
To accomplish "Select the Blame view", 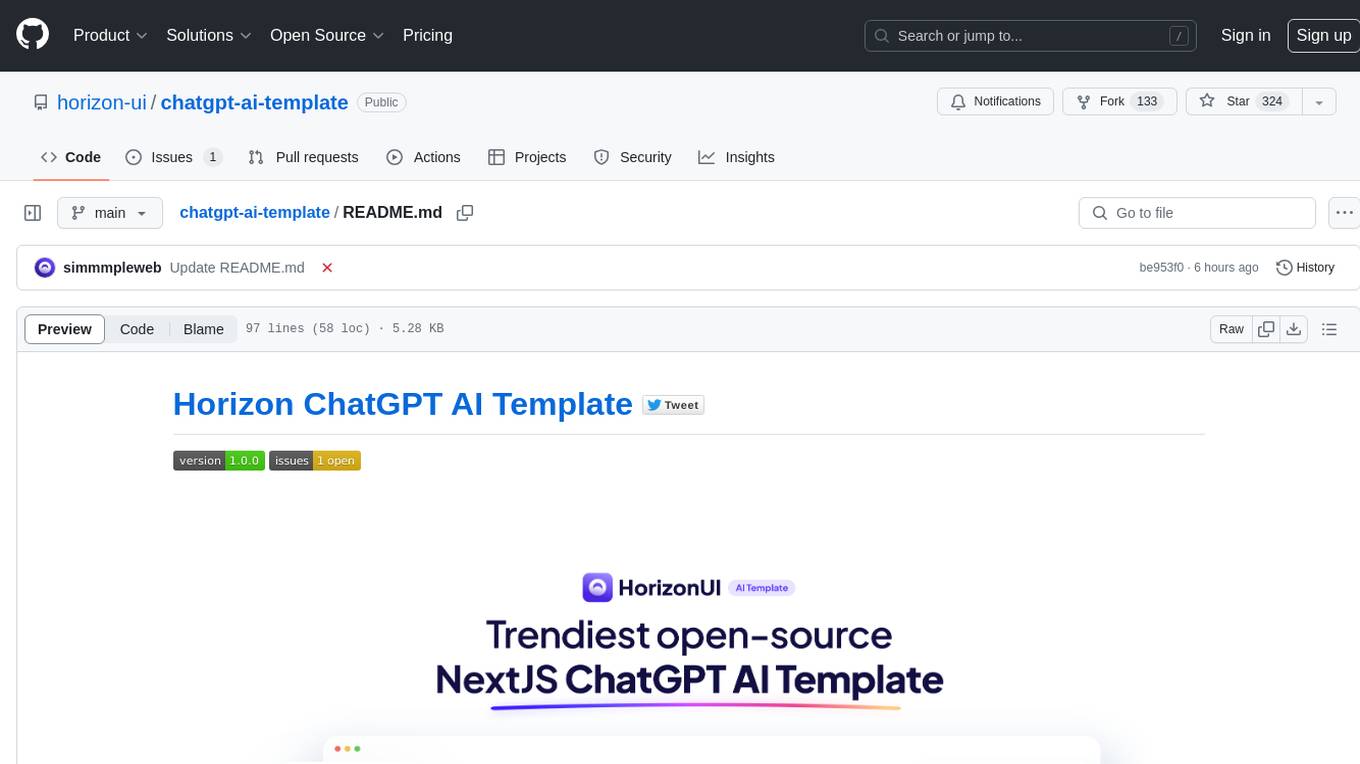I will [204, 329].
